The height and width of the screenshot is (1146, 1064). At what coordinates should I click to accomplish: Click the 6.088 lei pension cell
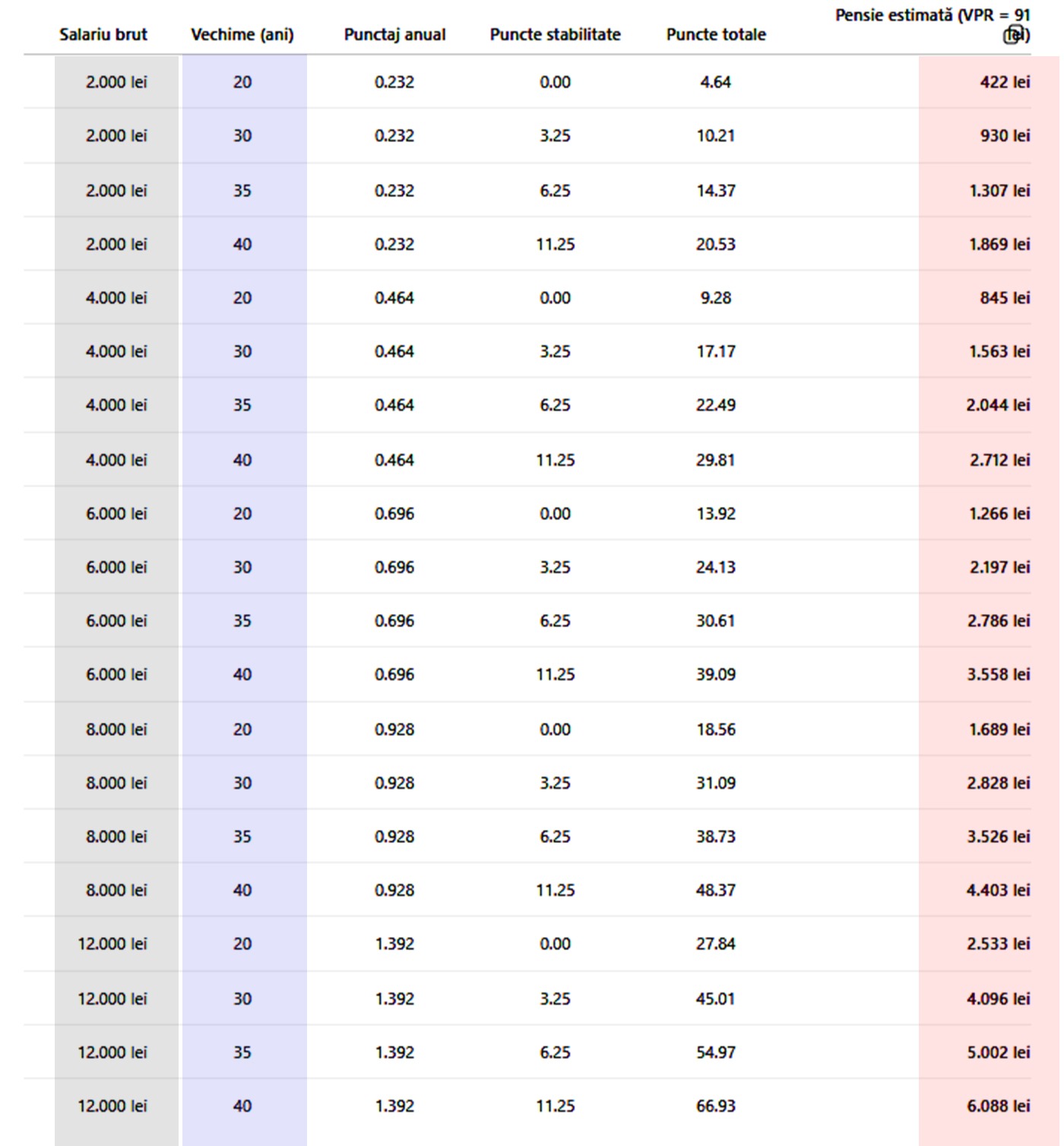point(998,1106)
